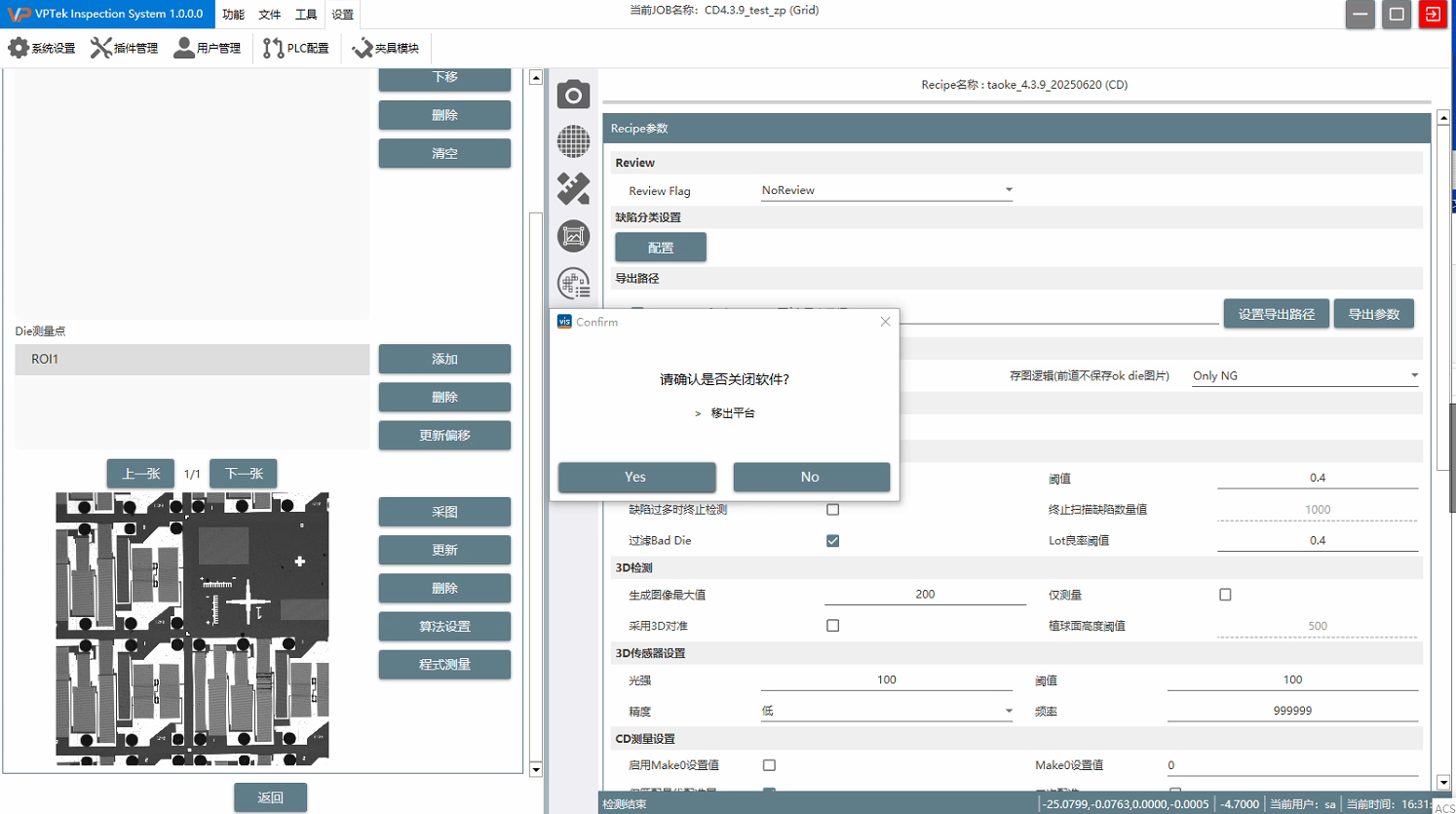Switch to the 工具 menu tab
The image size is (1456, 814).
[x=306, y=15]
